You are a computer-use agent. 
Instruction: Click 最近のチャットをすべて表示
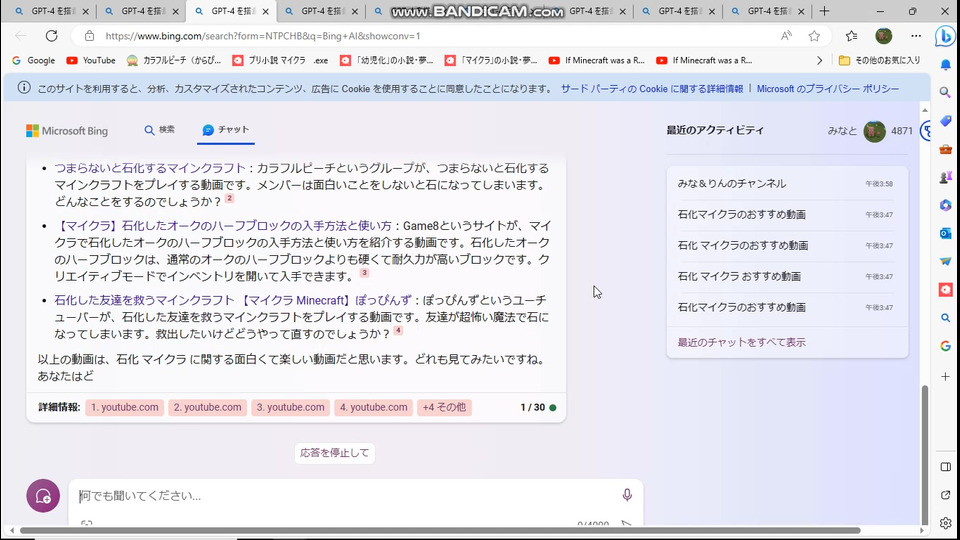point(741,342)
